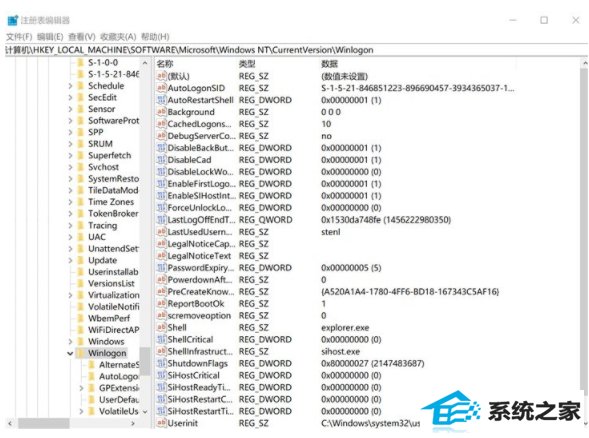Viewport: 589px width, 438px height.
Task: Expand the GPExtensions subkey arrow
Action: pos(81,388)
